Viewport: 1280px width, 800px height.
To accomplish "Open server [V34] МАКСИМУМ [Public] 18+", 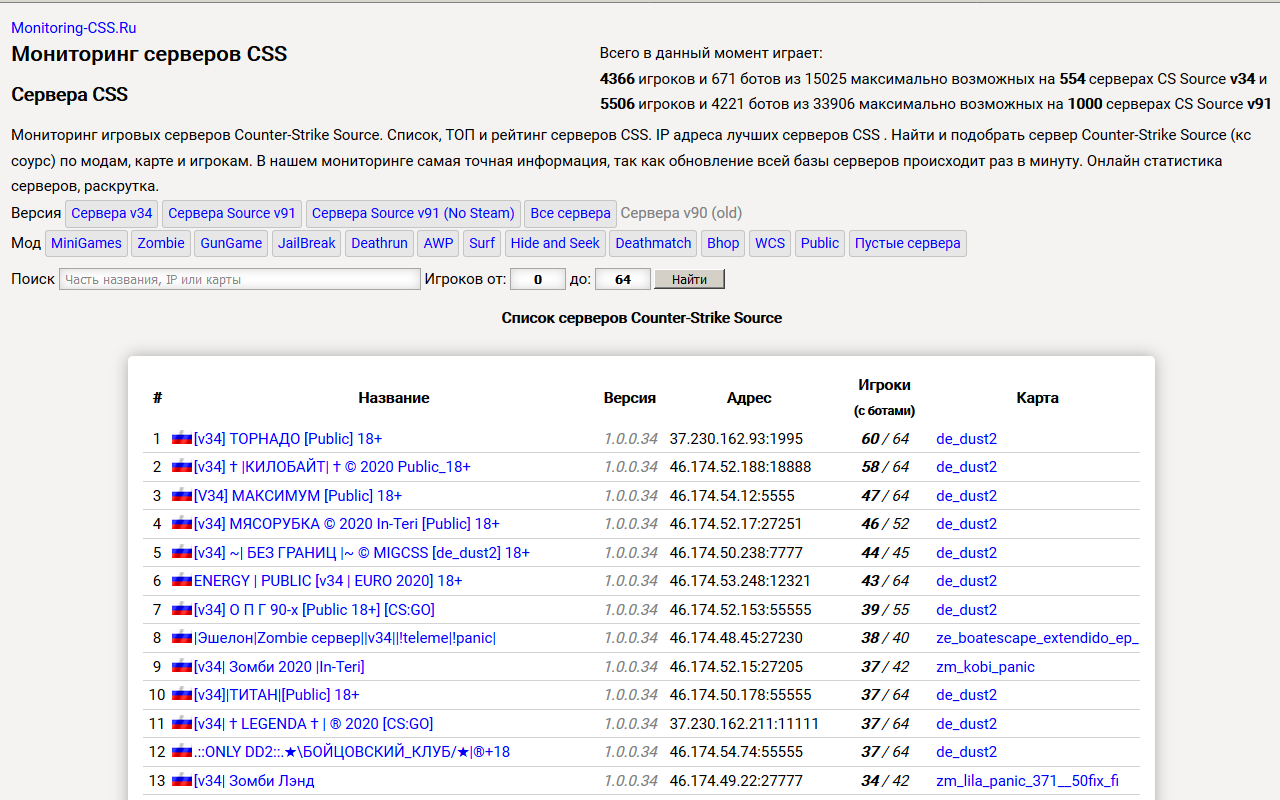I will (x=298, y=495).
